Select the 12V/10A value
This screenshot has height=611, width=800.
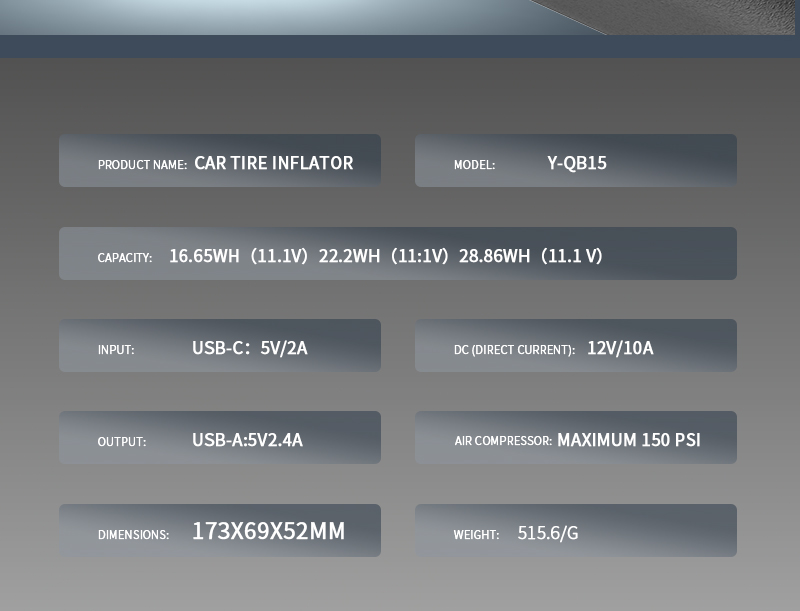620,348
